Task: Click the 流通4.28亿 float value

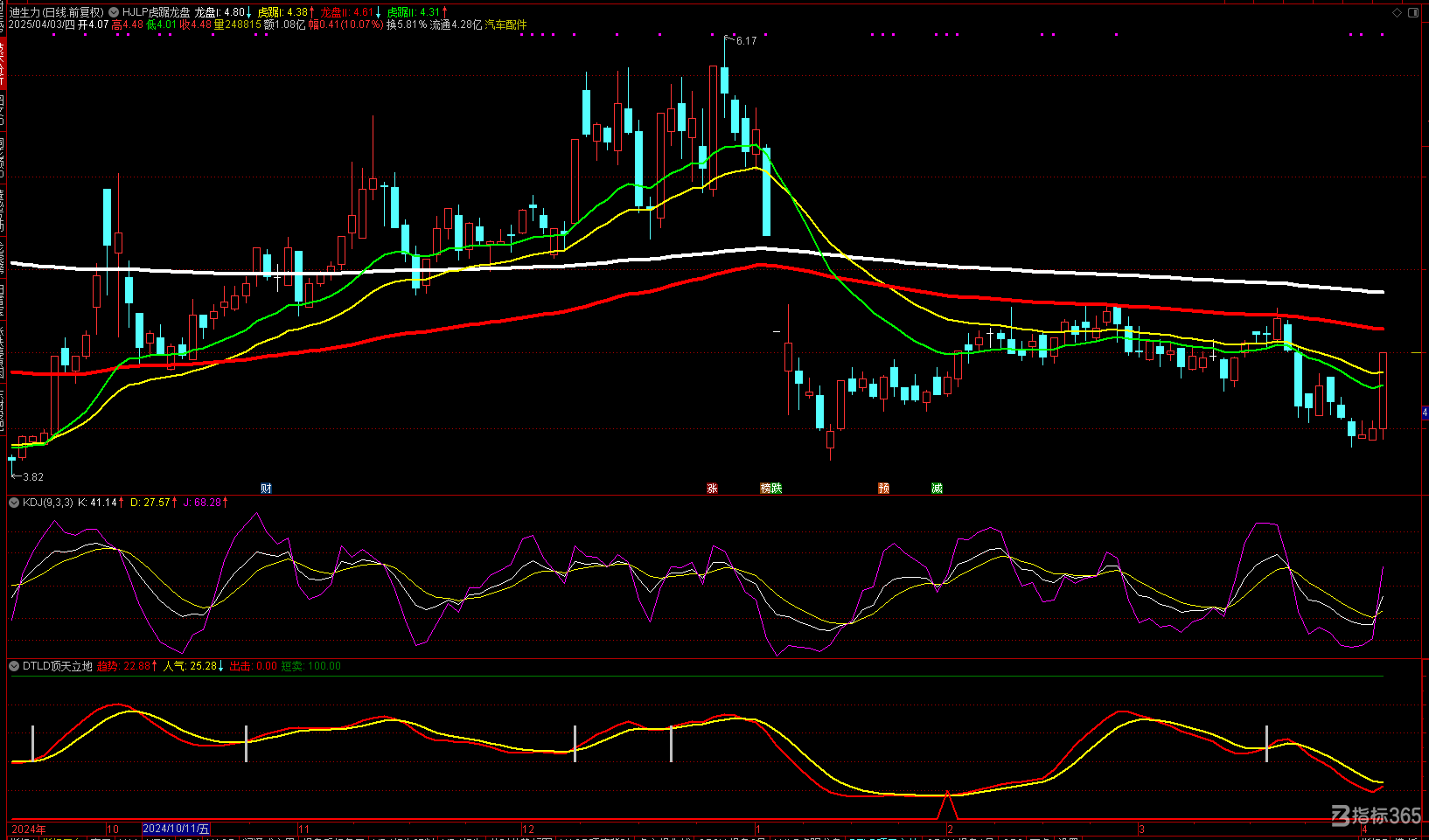Action: point(456,24)
